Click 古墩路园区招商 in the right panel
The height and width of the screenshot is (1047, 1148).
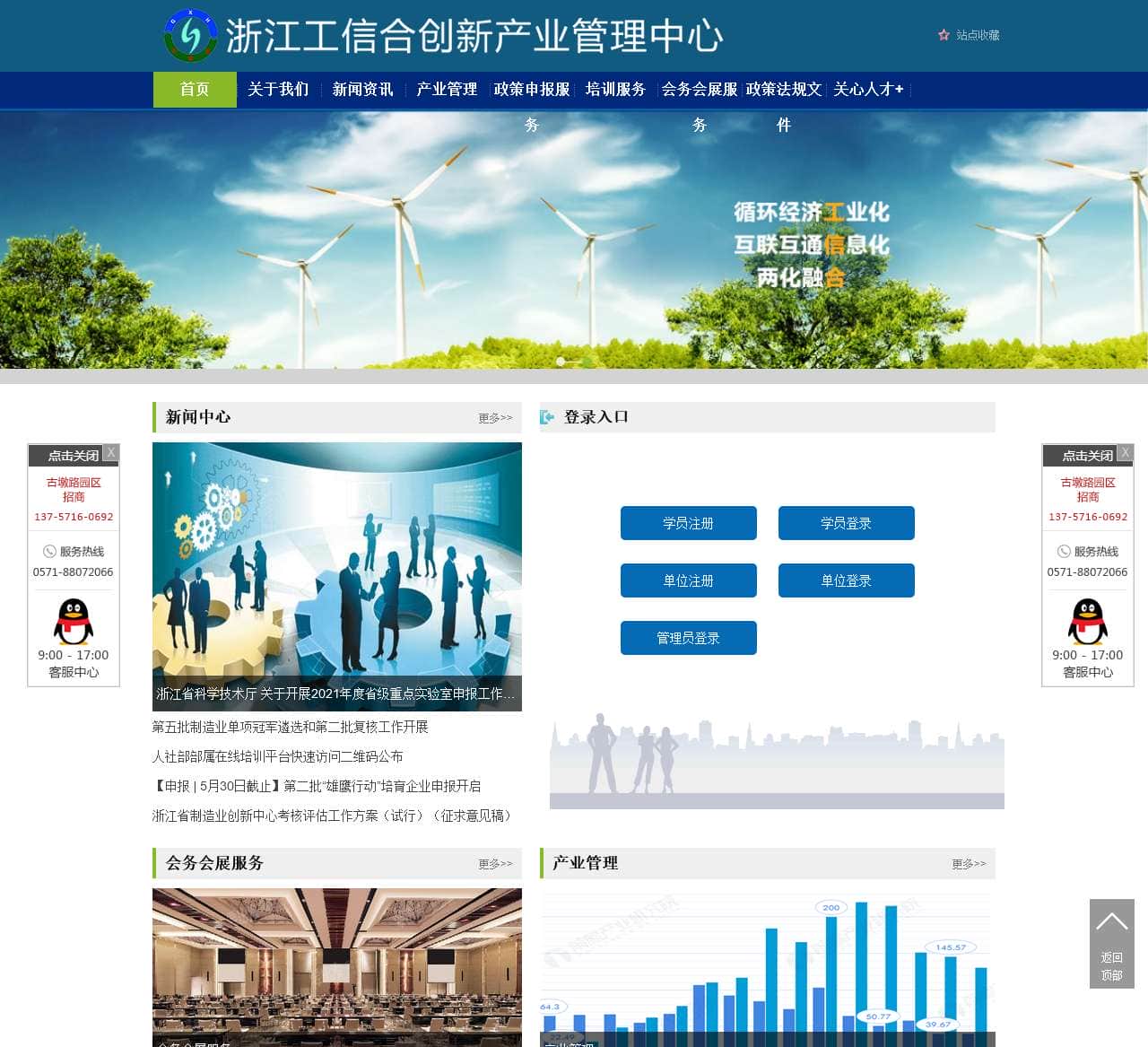coord(1088,490)
